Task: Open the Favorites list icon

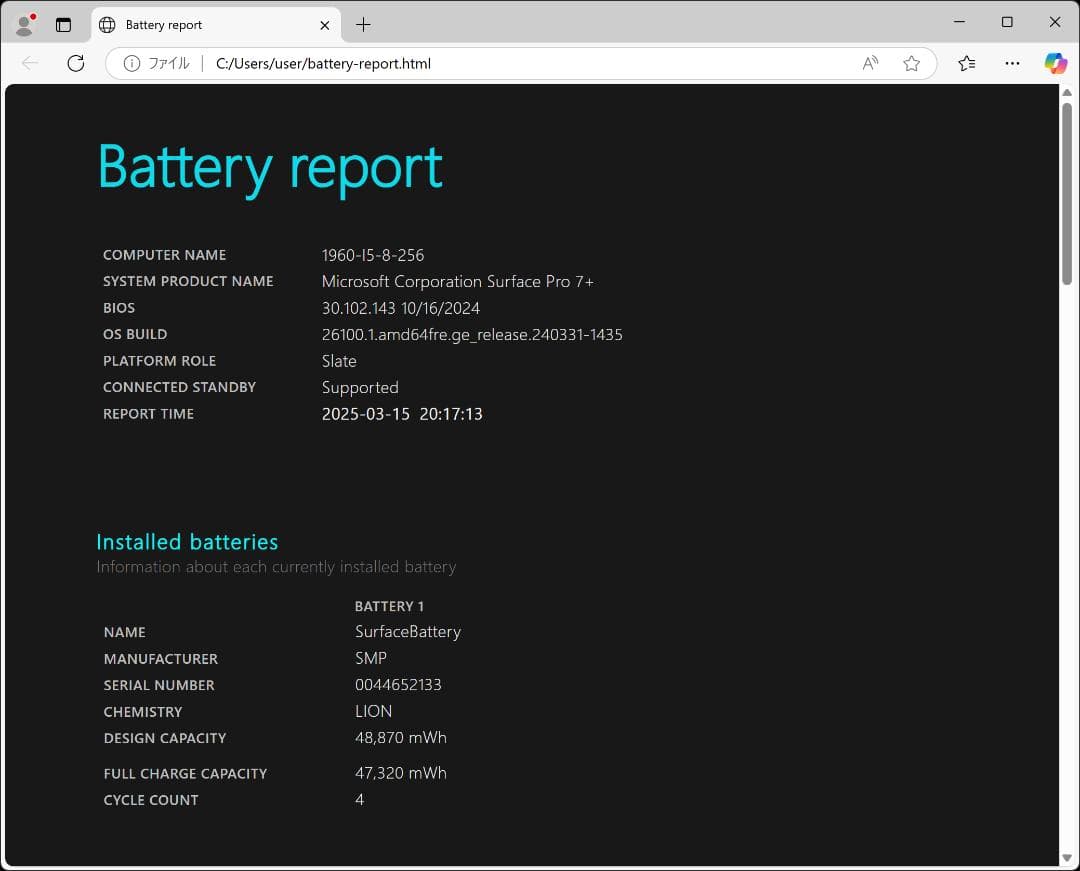Action: click(966, 63)
